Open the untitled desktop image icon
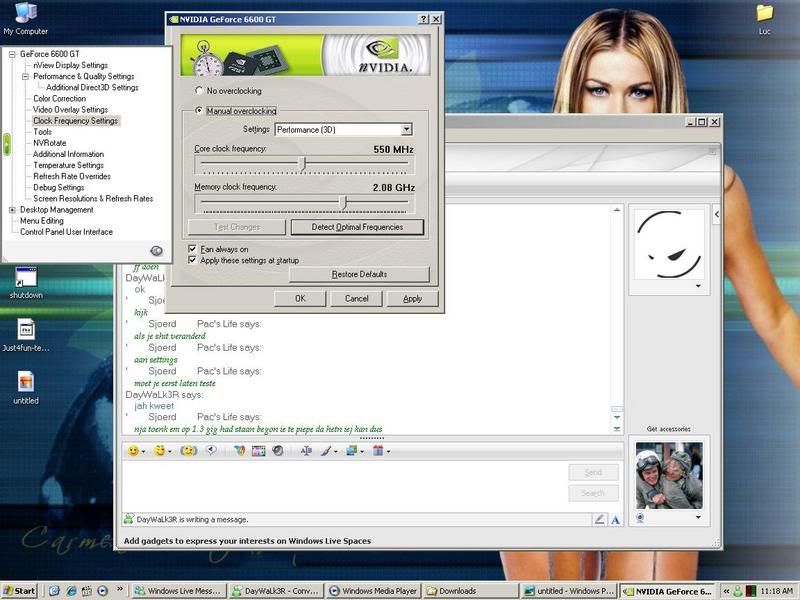The width and height of the screenshot is (800, 600). click(x=26, y=388)
